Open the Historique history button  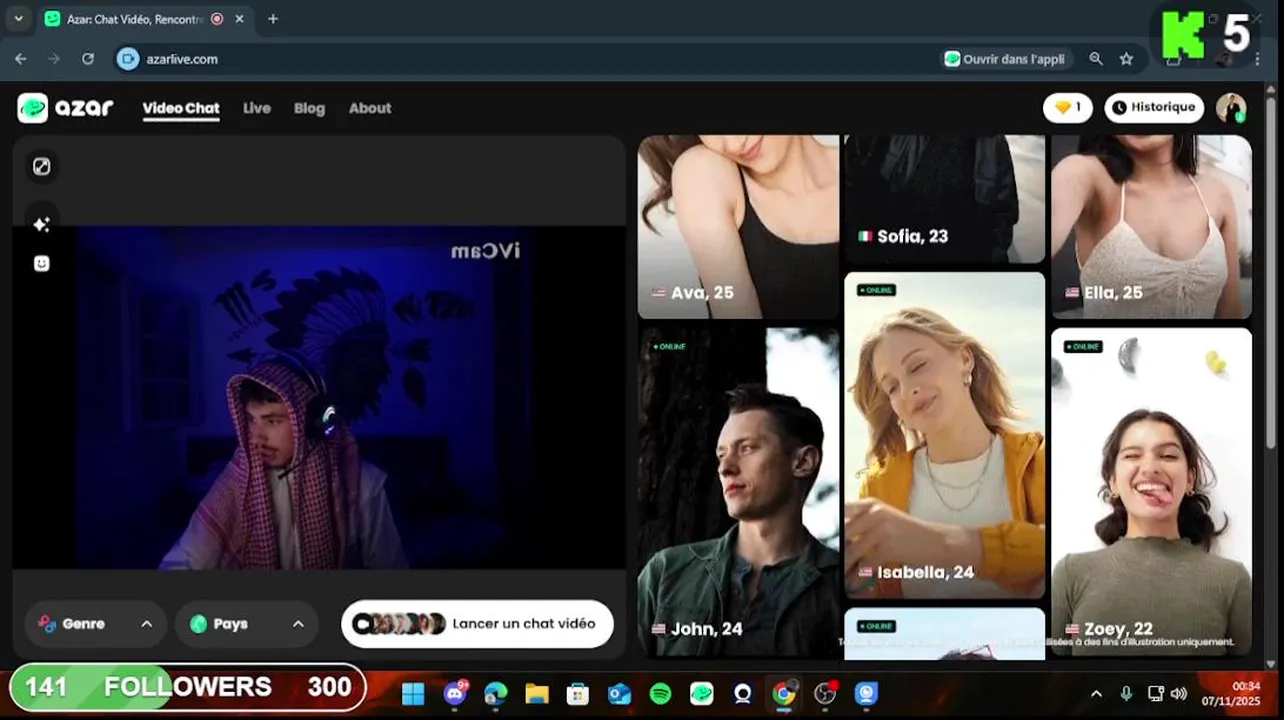[1154, 107]
